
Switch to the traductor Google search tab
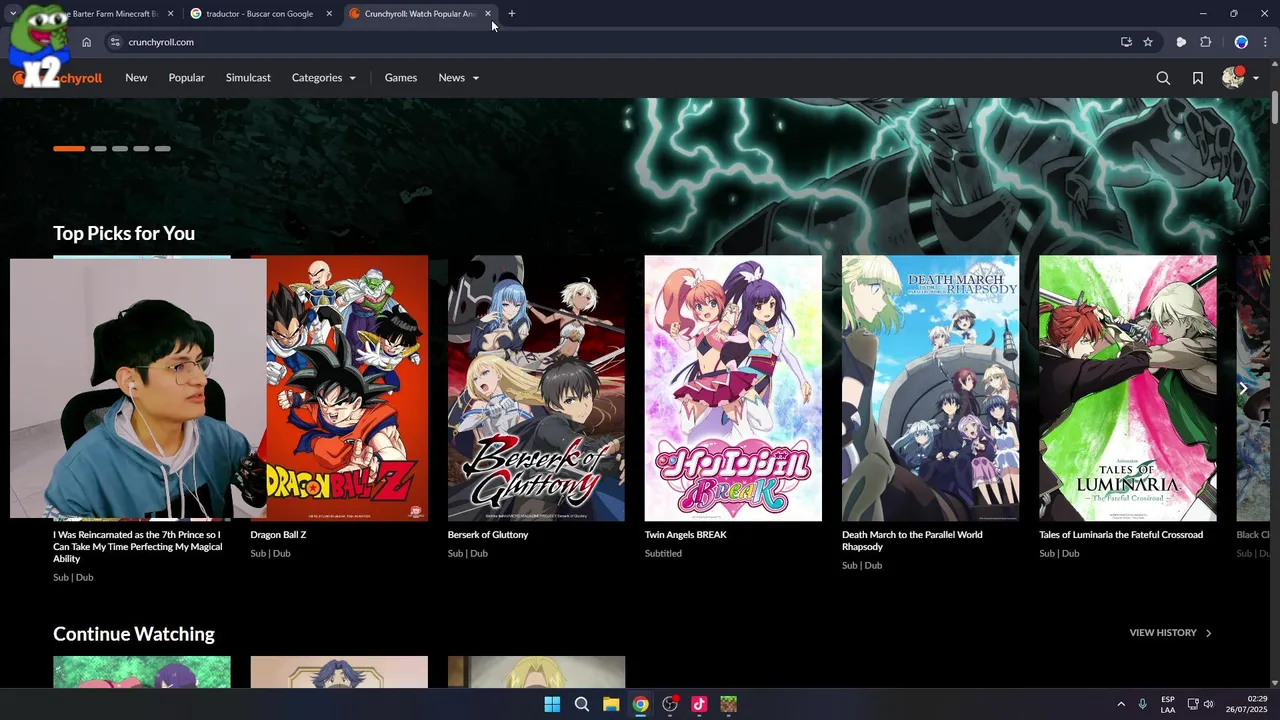pos(259,14)
